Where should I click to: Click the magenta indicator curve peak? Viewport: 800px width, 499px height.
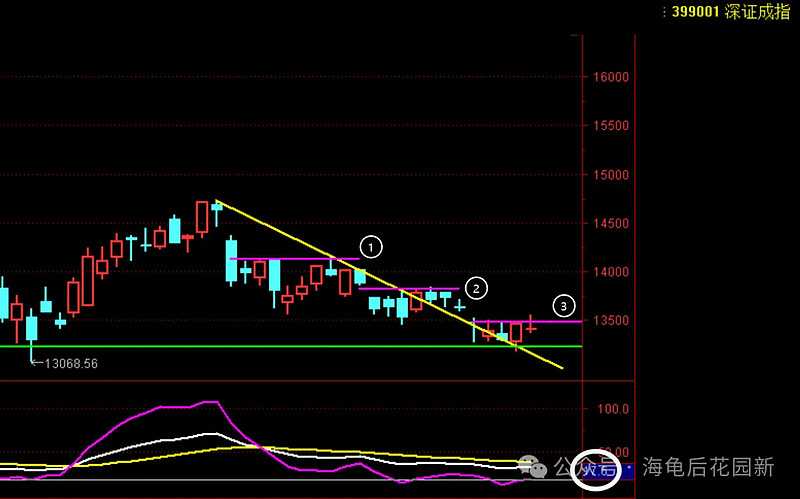(210, 402)
